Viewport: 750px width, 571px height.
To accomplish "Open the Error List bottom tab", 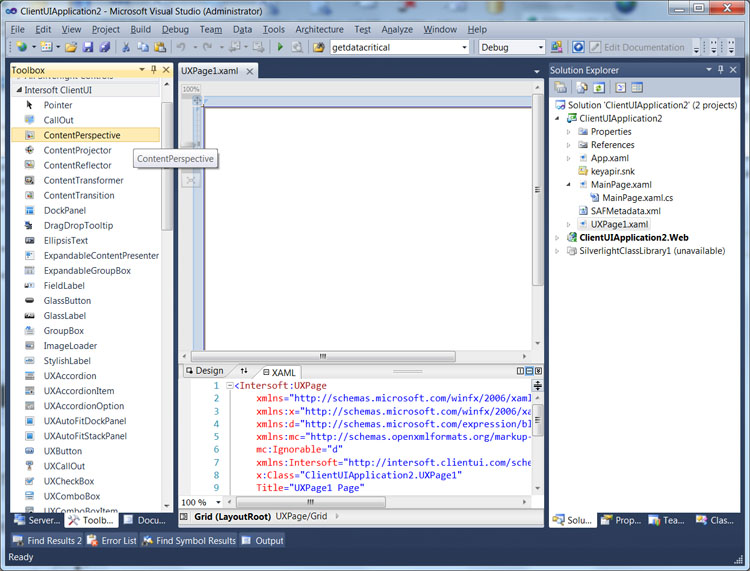I will pyautogui.click(x=112, y=540).
